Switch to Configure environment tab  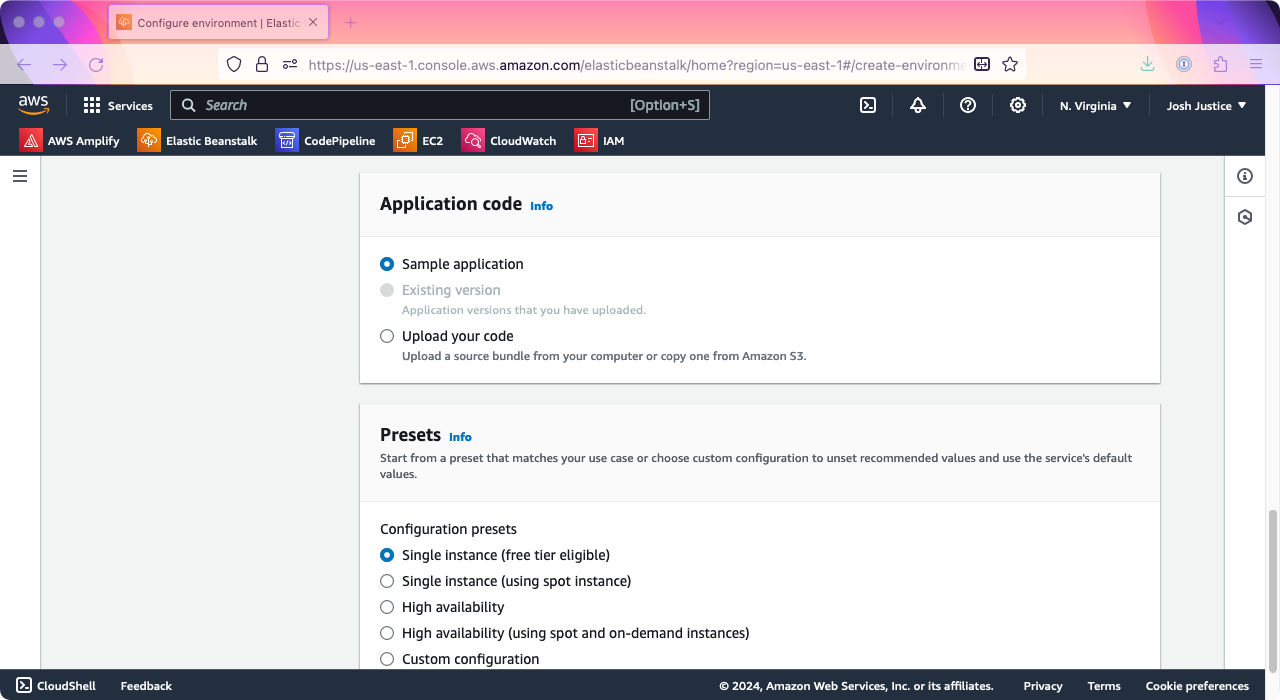point(217,22)
